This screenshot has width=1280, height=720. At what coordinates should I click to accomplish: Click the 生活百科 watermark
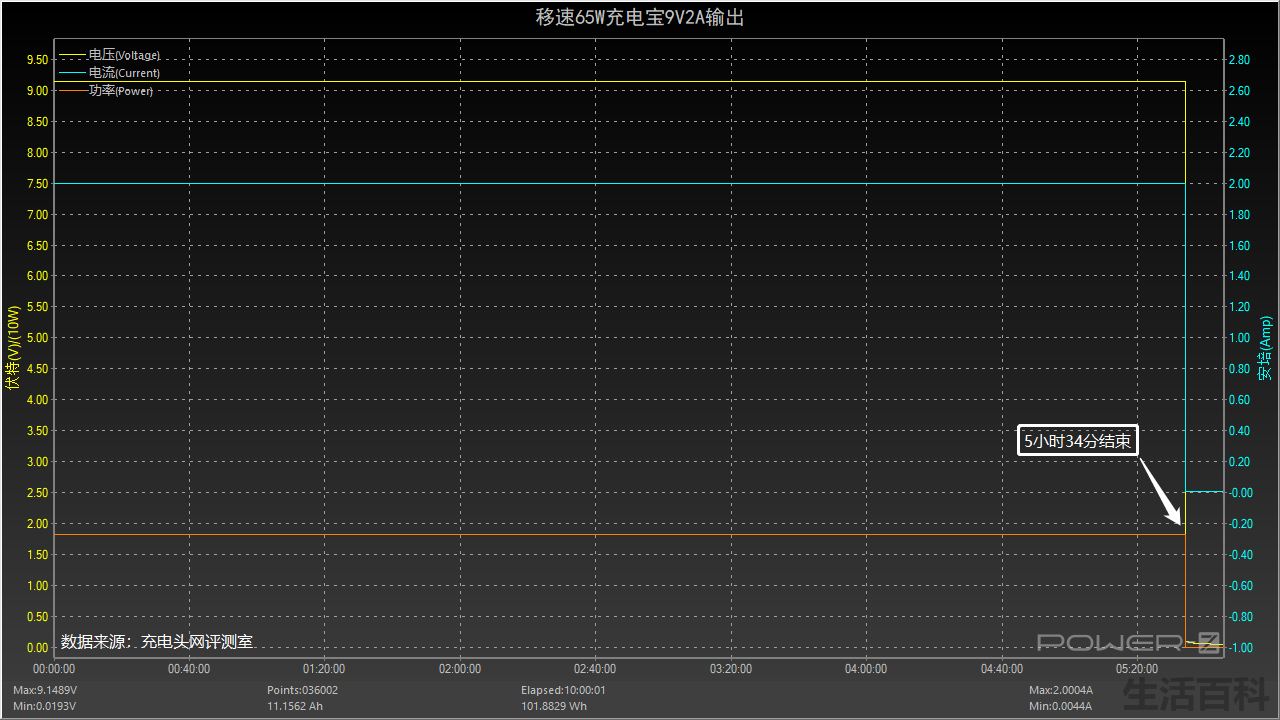coord(1197,693)
